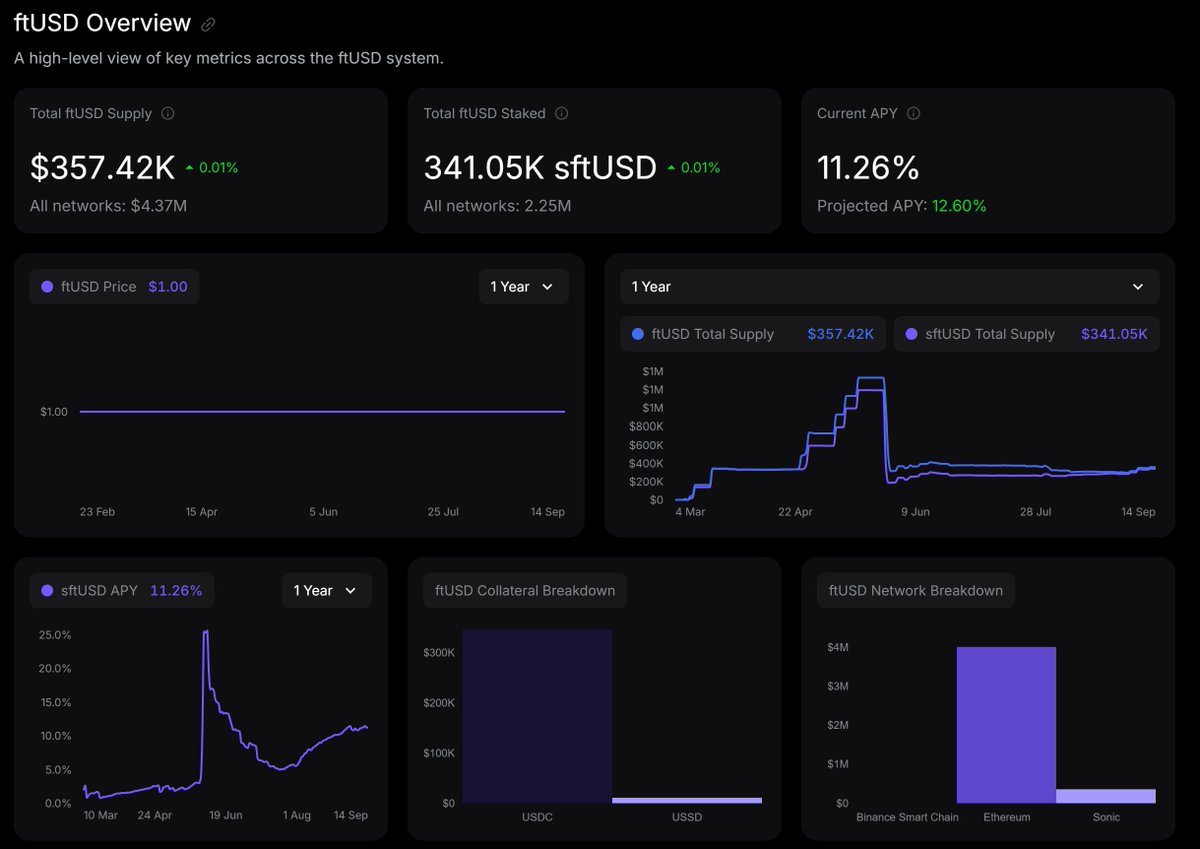
Task: Click the $800K axis label on supply chart
Action: coord(646,426)
